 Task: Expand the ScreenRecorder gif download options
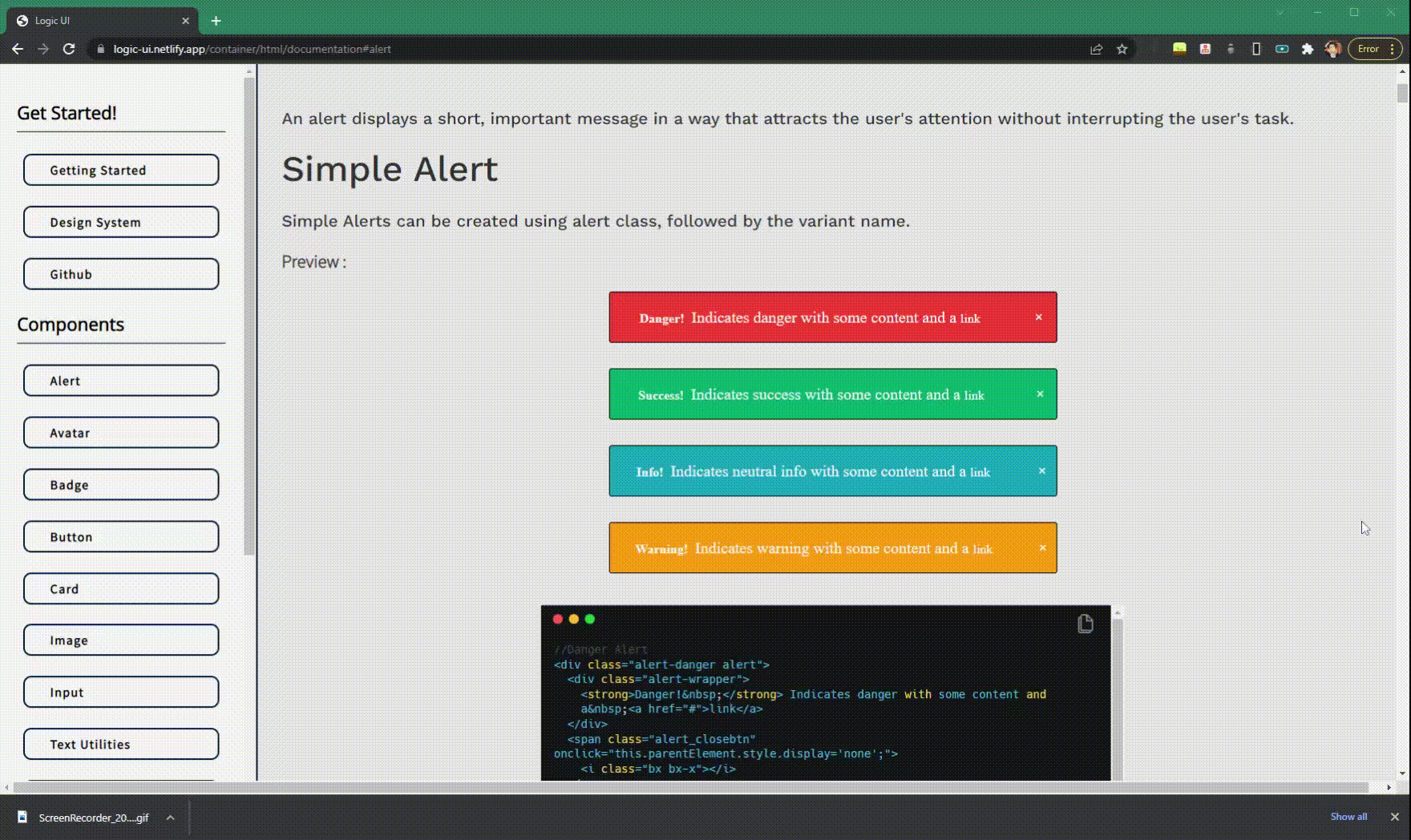tap(169, 818)
